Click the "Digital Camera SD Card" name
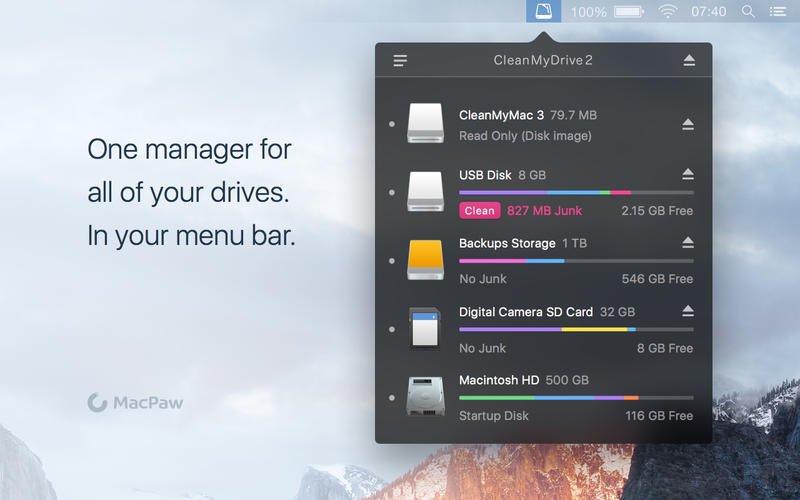Screen dimensions: 800x500 [x=526, y=312]
